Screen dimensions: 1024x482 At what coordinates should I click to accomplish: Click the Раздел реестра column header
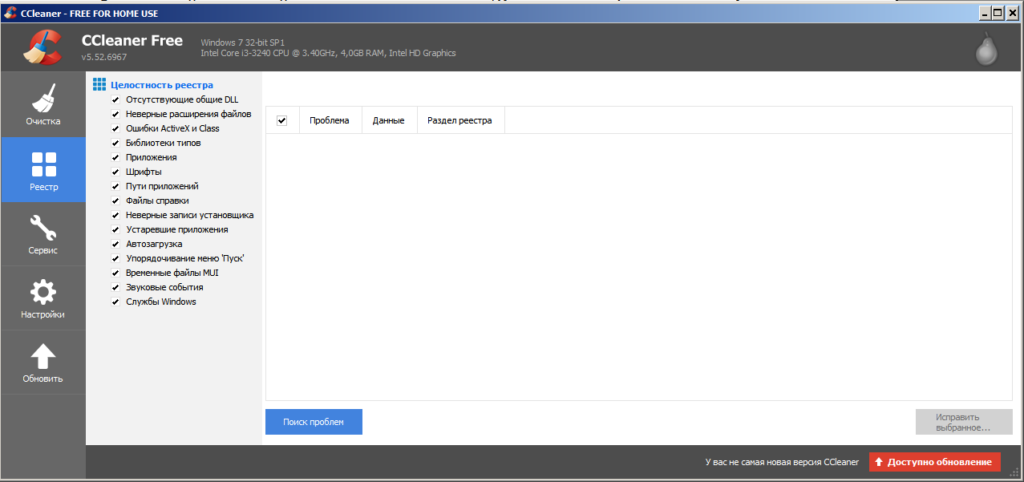(x=459, y=121)
